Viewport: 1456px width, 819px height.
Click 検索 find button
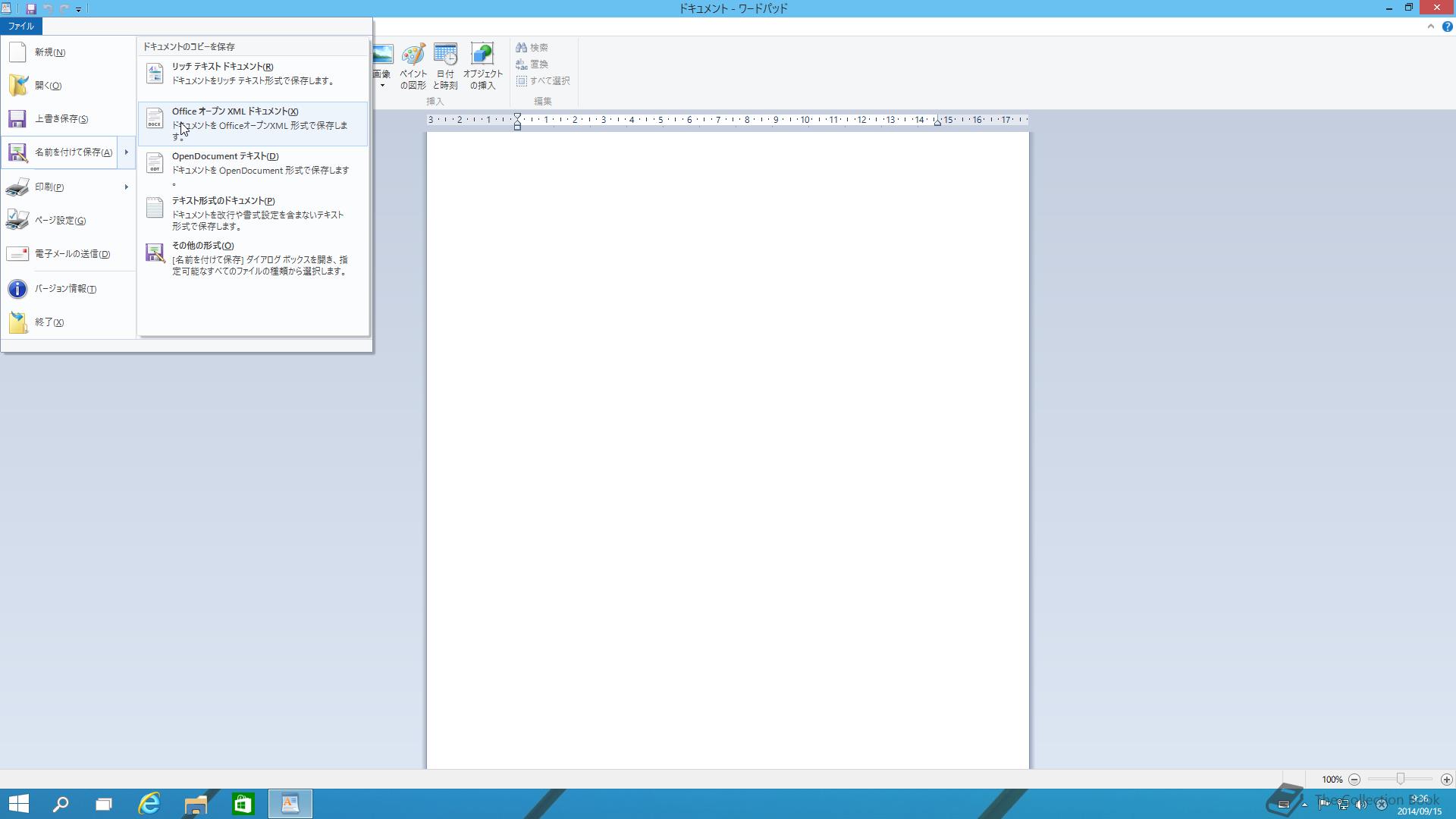point(532,47)
